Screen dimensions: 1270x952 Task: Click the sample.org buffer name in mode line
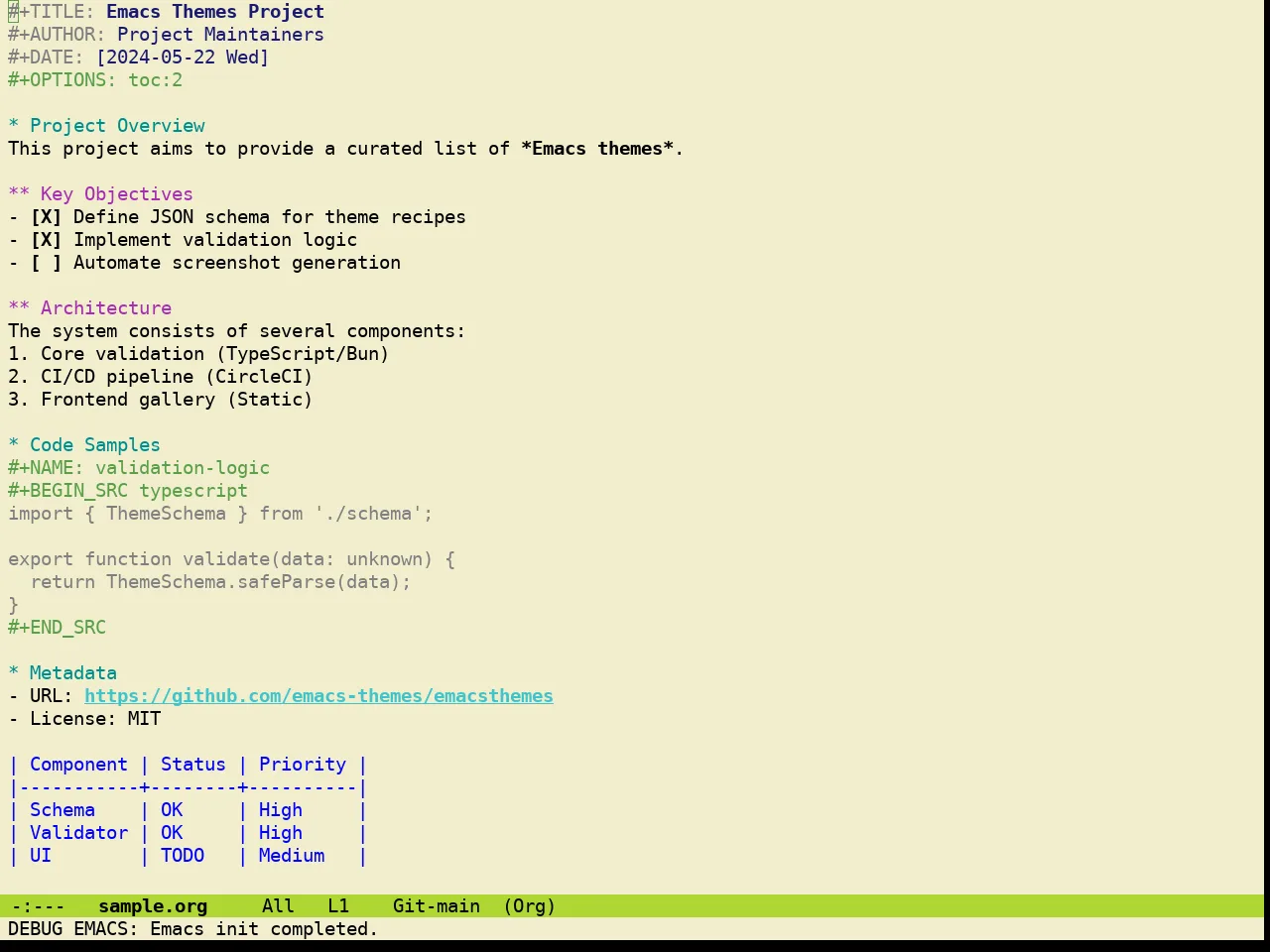[153, 906]
